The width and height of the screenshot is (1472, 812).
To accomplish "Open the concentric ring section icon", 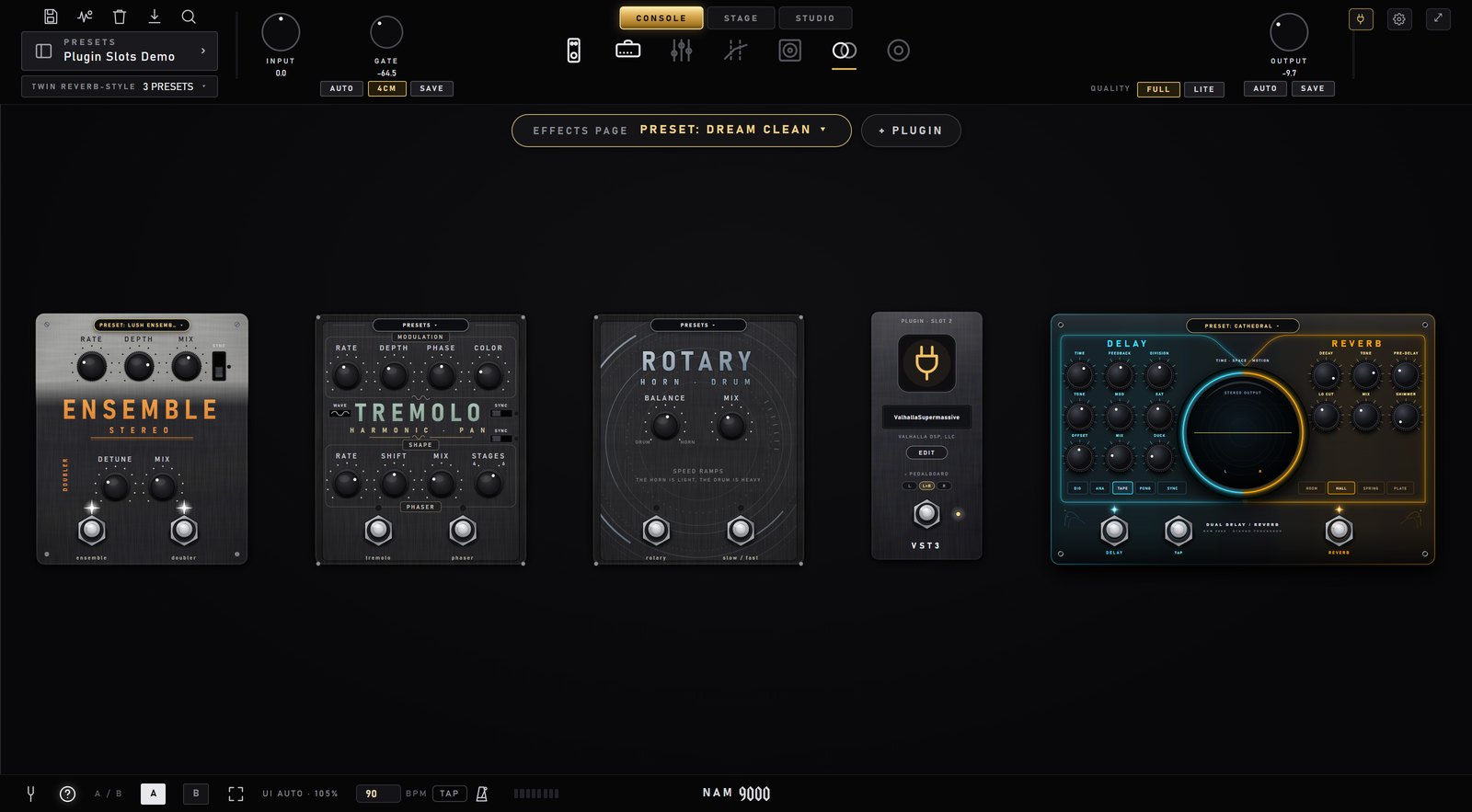I will click(899, 51).
